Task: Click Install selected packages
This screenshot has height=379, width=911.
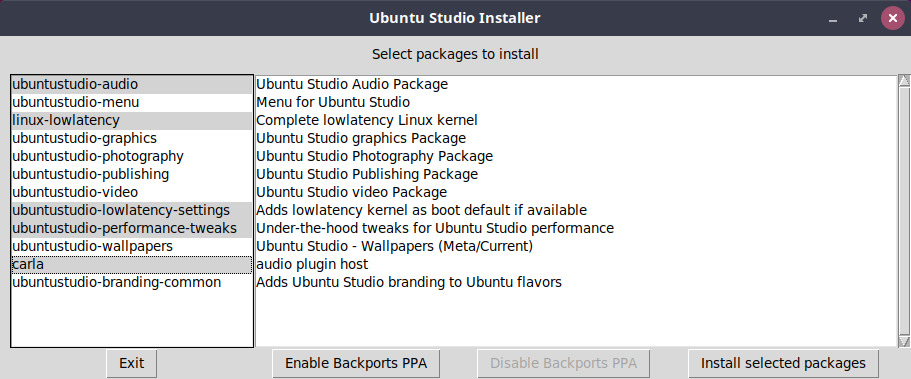Action: tap(783, 363)
